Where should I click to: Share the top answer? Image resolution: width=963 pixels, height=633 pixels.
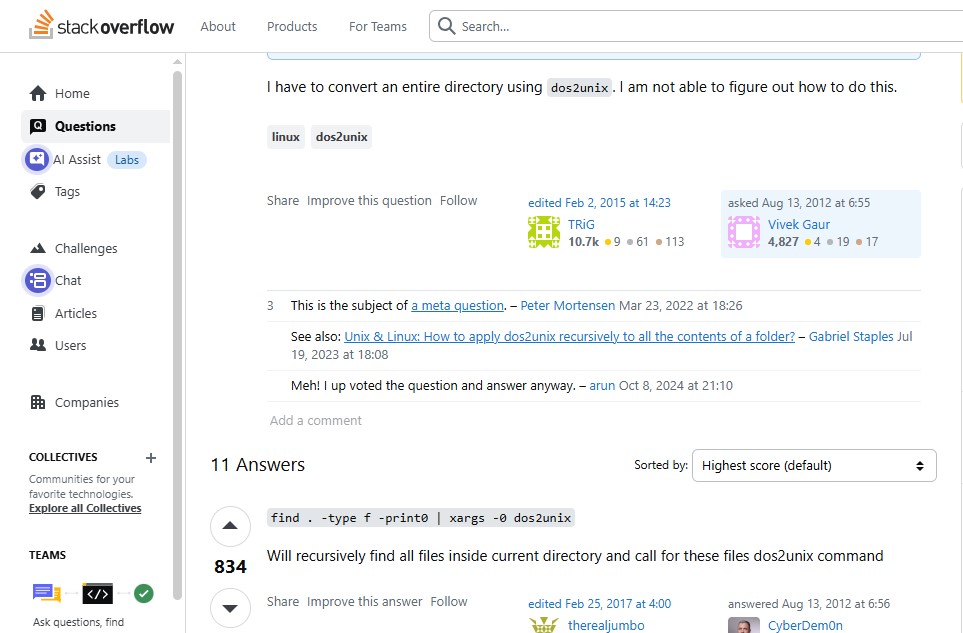coord(283,602)
